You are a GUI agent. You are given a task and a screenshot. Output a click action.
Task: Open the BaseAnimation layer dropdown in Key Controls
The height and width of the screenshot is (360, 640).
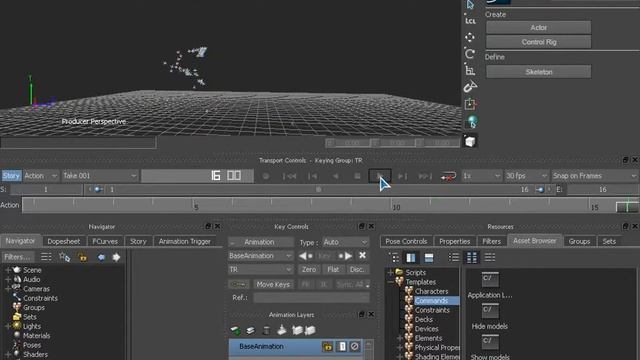260,256
